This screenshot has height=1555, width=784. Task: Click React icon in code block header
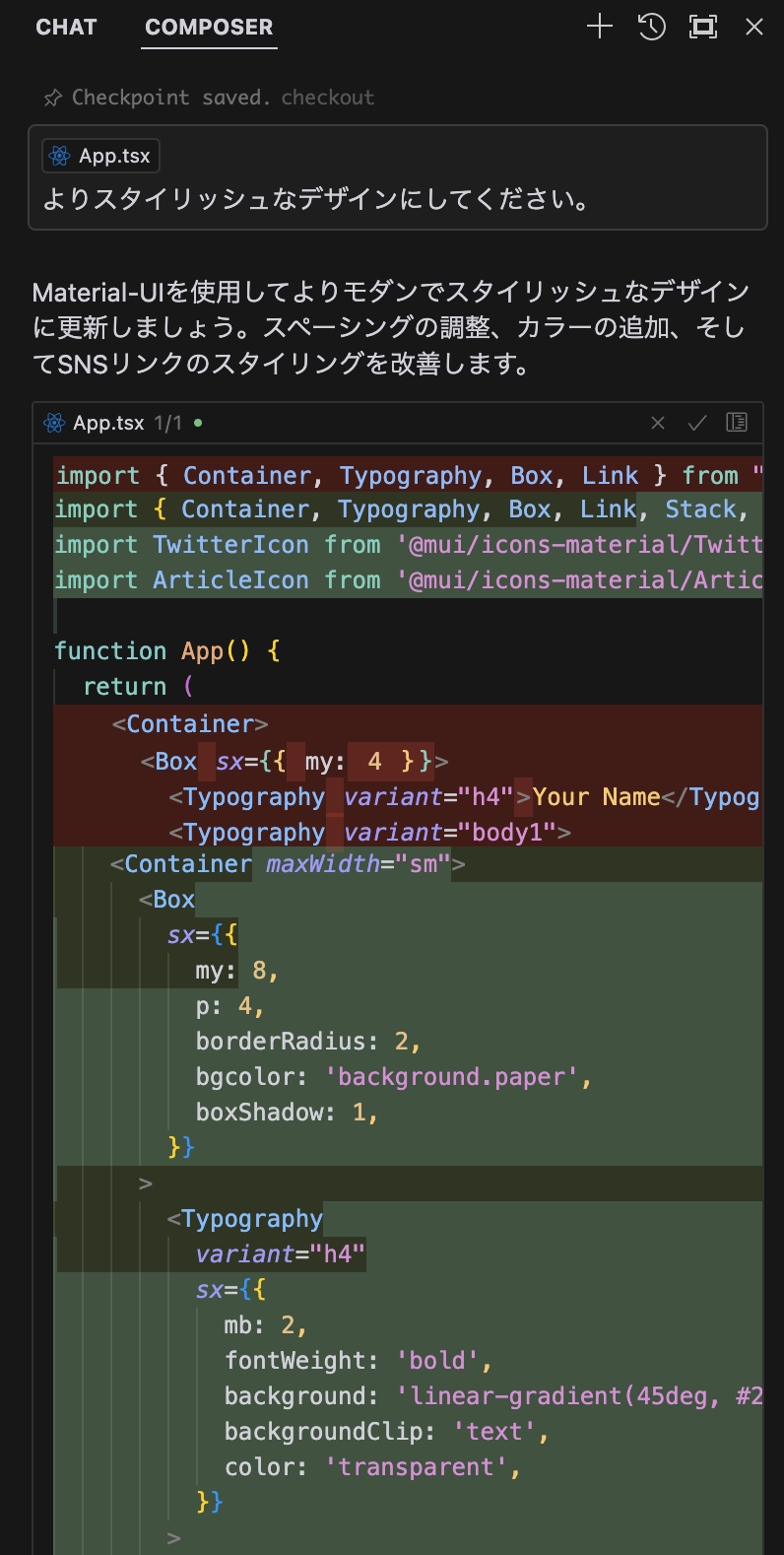54,423
